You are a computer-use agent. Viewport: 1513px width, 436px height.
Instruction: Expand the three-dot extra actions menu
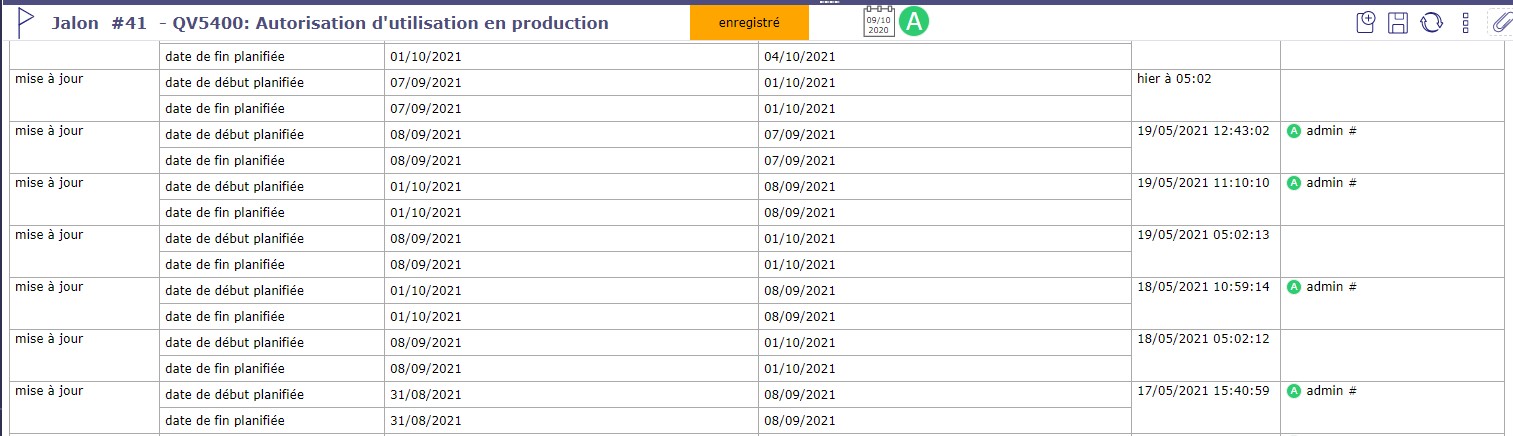coord(1465,22)
